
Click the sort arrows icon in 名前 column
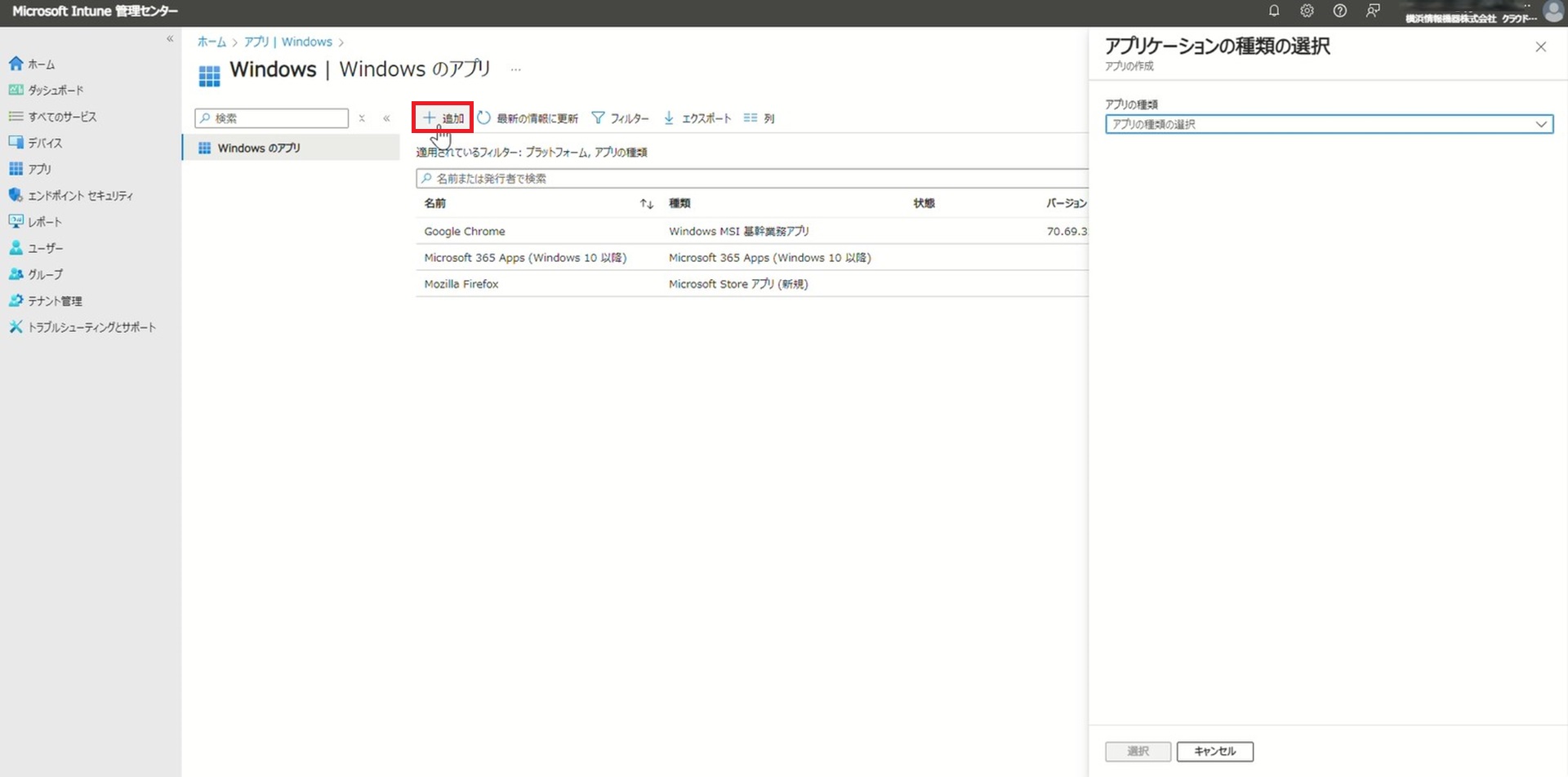[x=646, y=204]
